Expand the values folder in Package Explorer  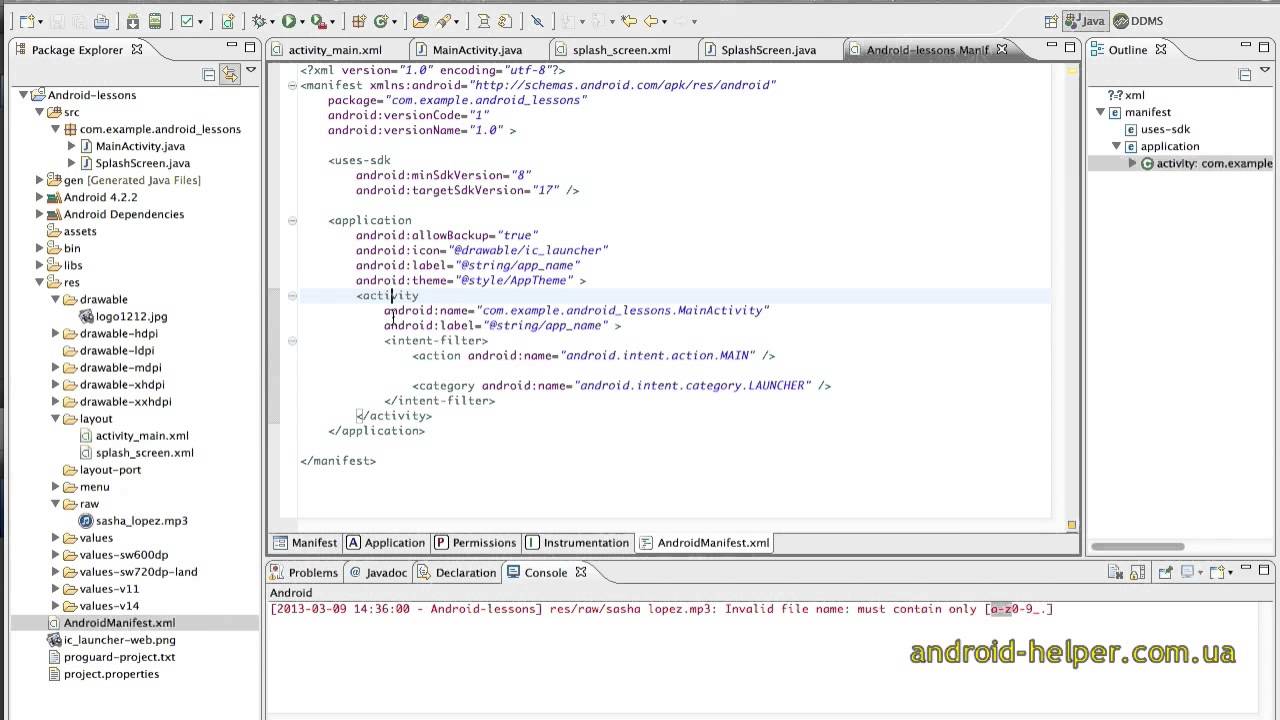(x=56, y=537)
